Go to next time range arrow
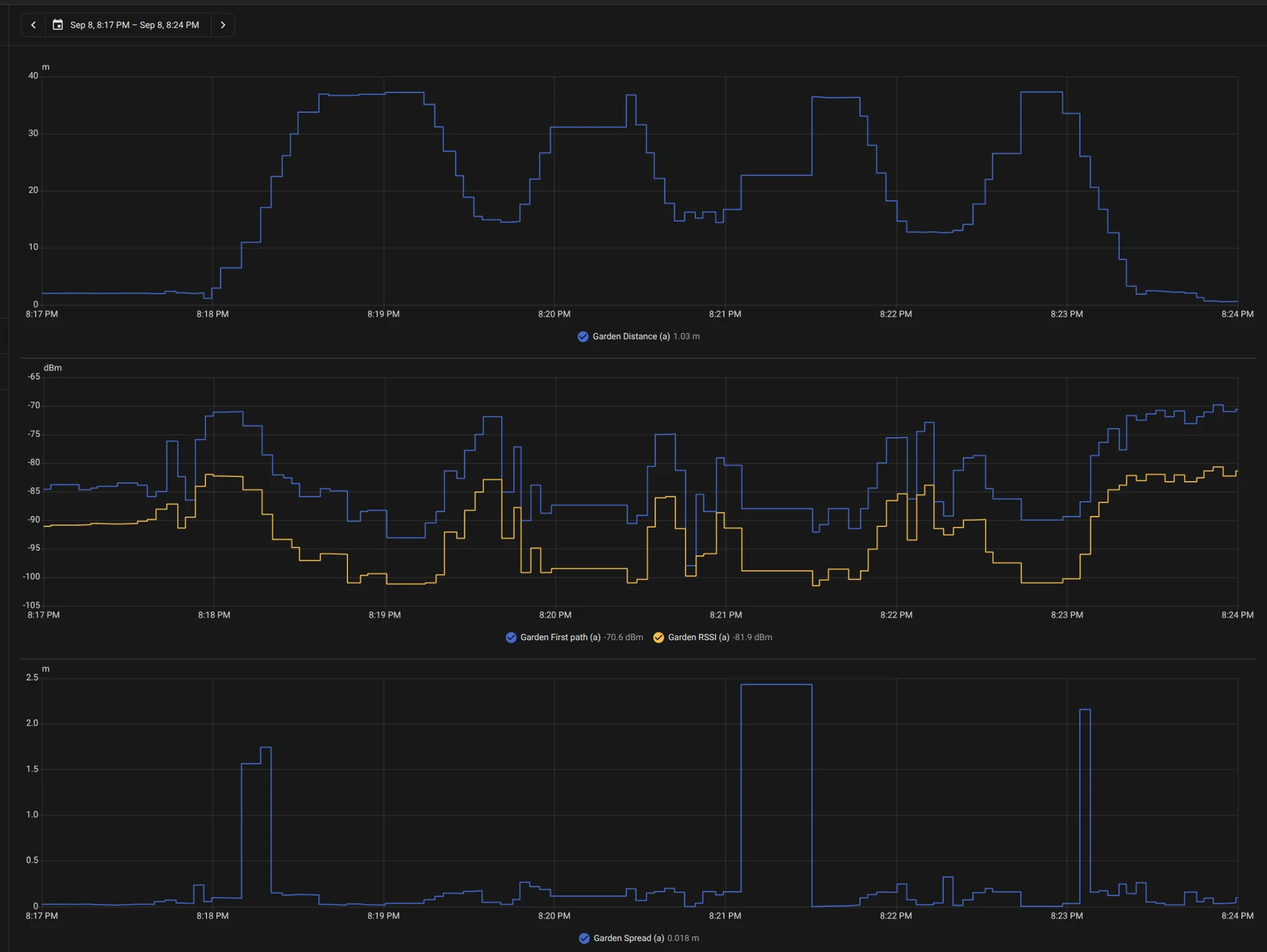 (x=223, y=25)
